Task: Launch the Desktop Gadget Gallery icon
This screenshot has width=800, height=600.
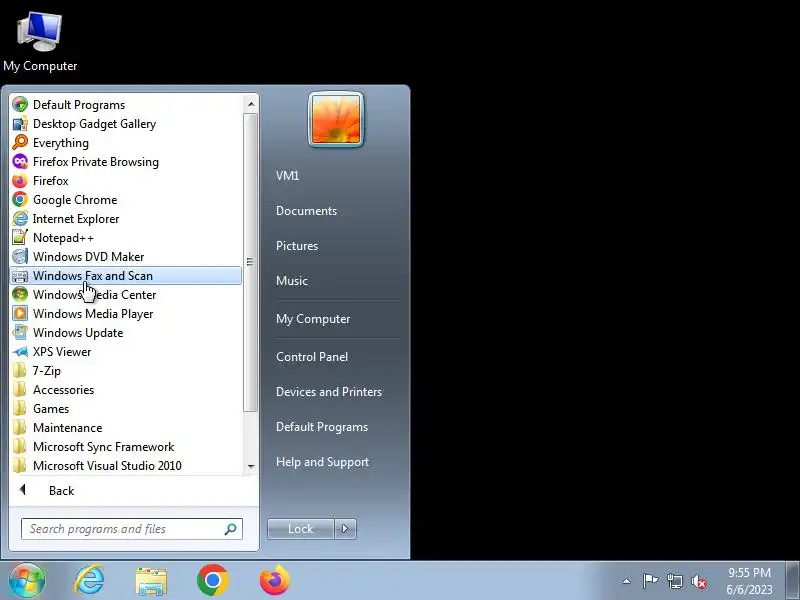Action: [x=20, y=123]
